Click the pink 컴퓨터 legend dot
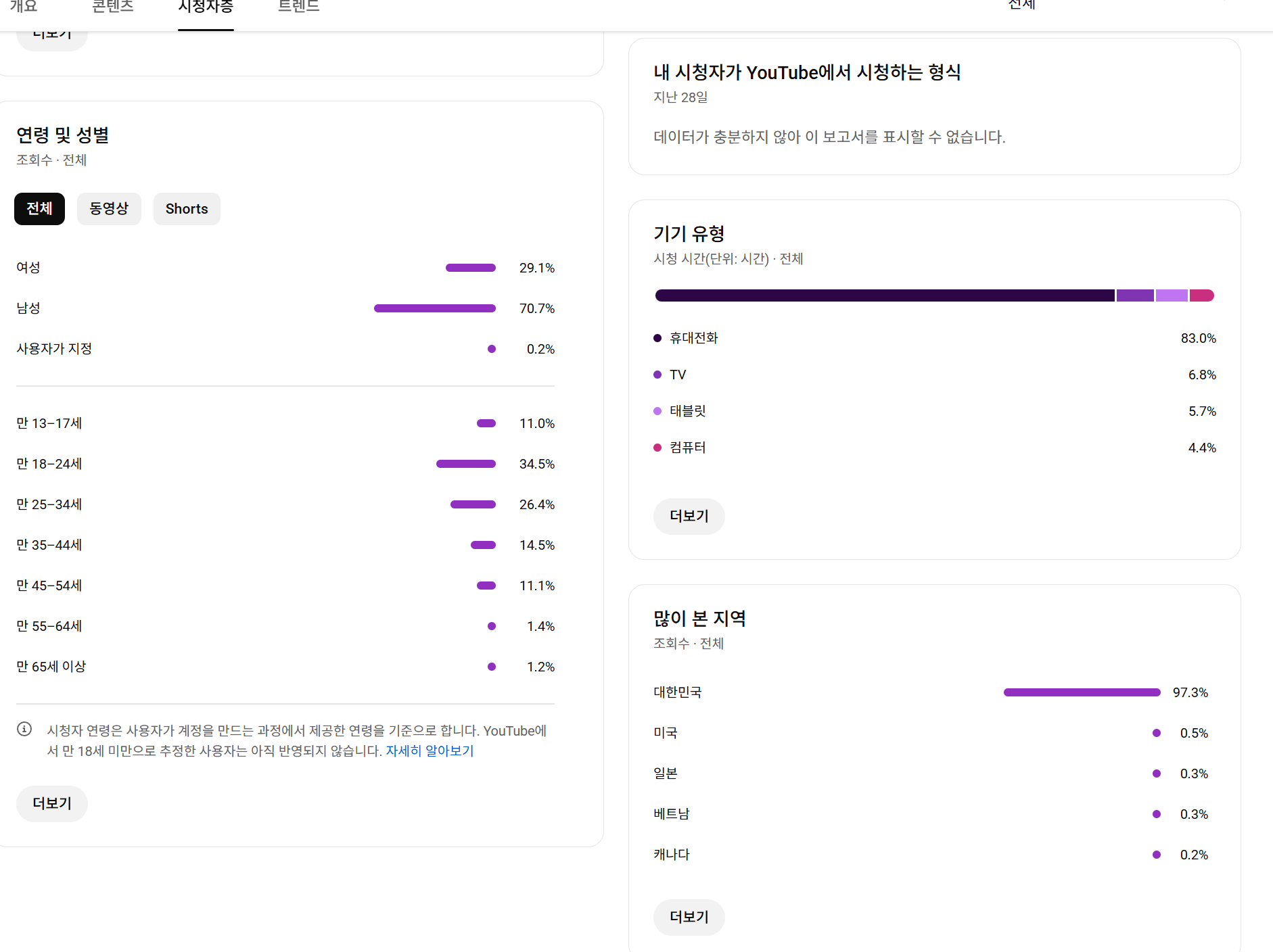The width and height of the screenshot is (1273, 952). pos(657,448)
